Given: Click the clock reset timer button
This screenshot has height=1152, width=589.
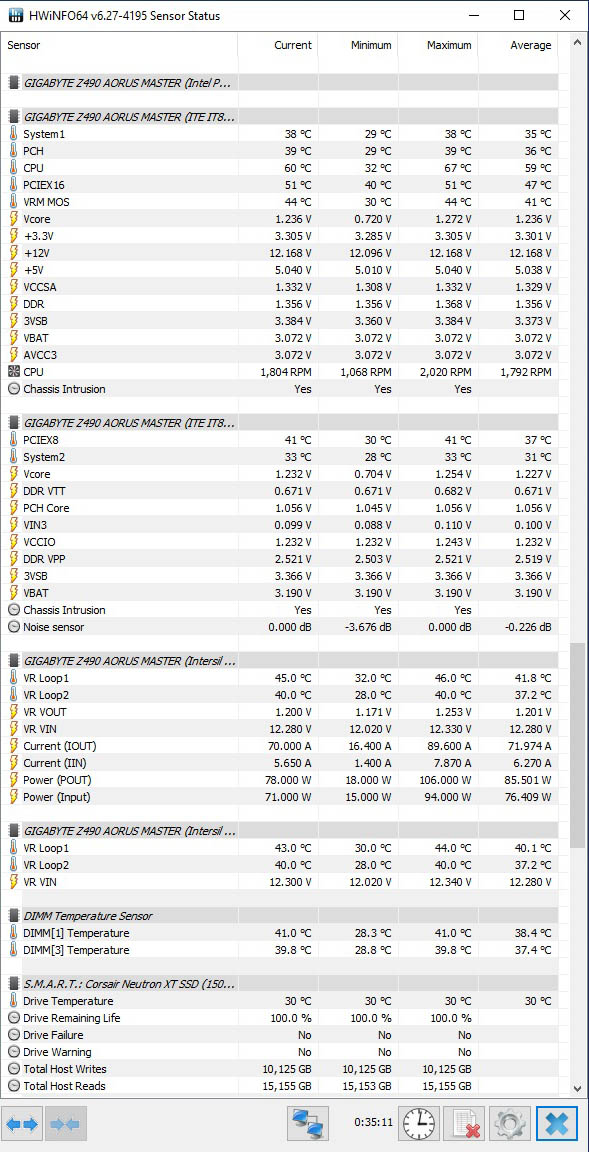Looking at the screenshot, I should point(419,1123).
